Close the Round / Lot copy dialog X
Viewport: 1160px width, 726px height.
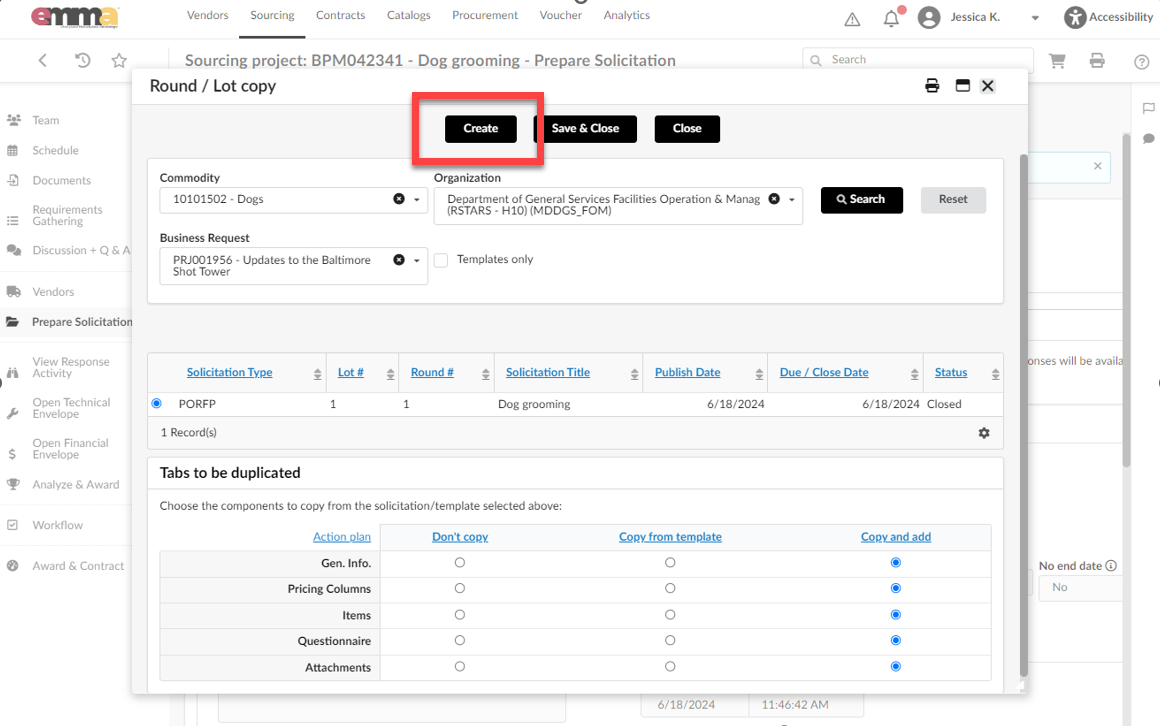pyautogui.click(x=988, y=86)
